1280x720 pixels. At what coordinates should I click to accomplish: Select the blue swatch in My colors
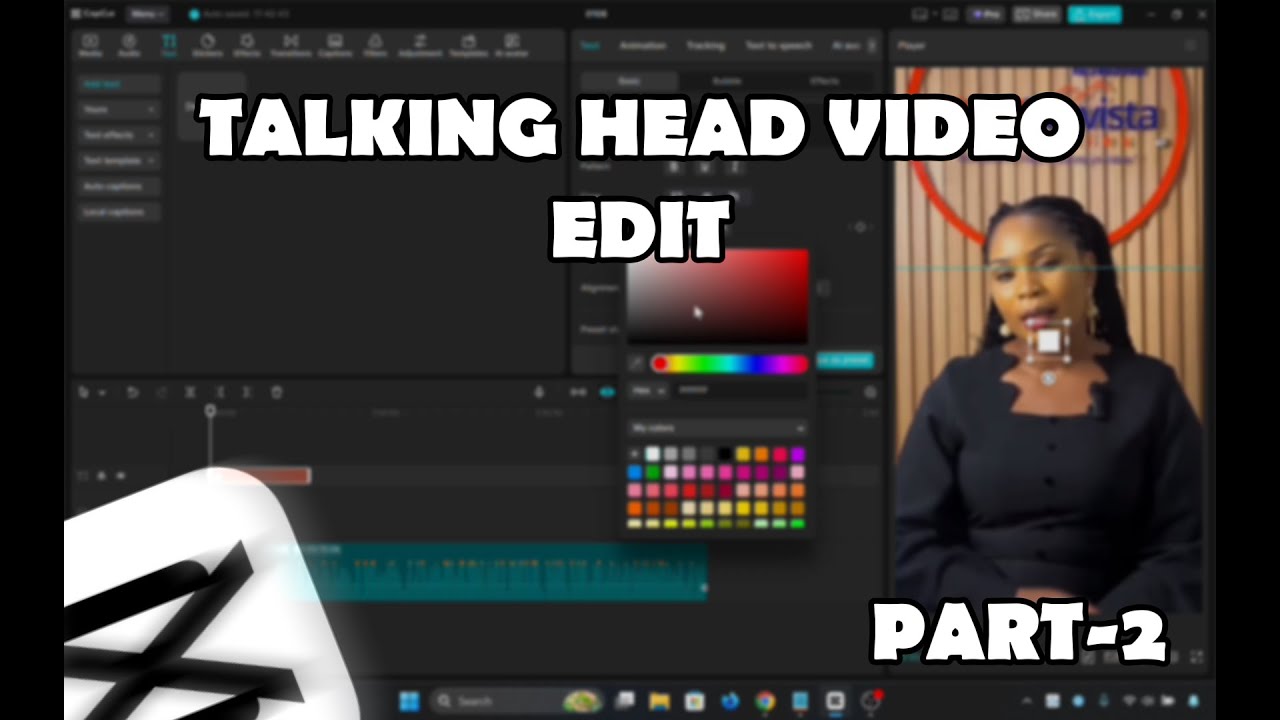click(635, 472)
